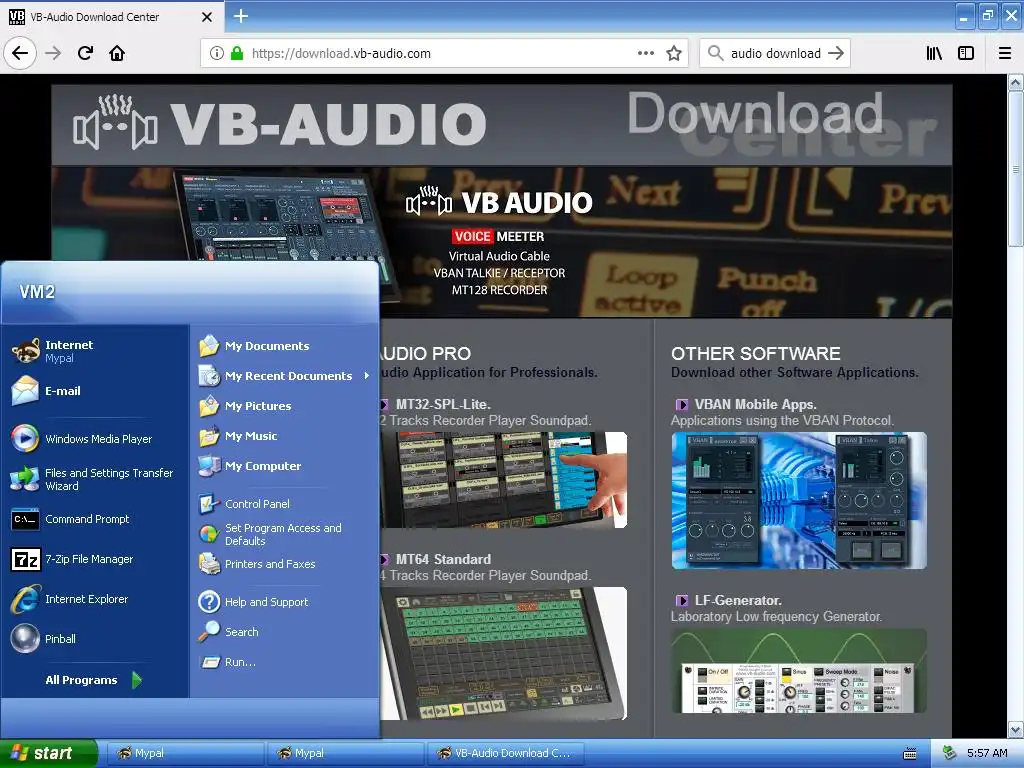Click the page scrollbar down arrow
This screenshot has height=768, width=1024.
point(1015,729)
